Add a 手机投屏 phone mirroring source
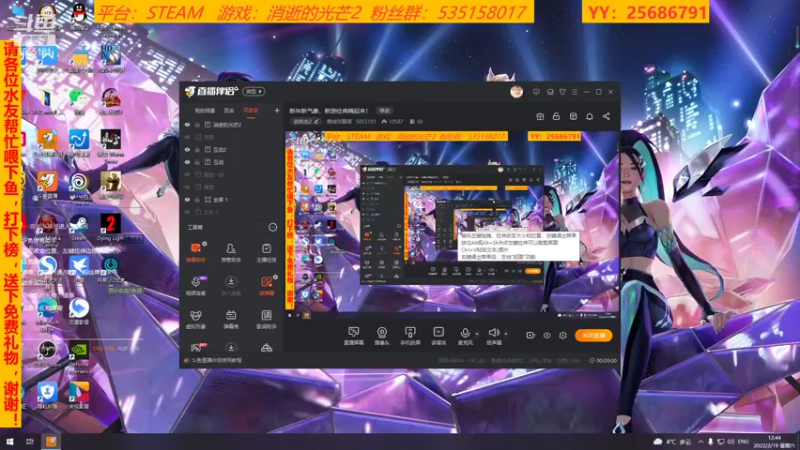This screenshot has width=800, height=450. tap(410, 336)
